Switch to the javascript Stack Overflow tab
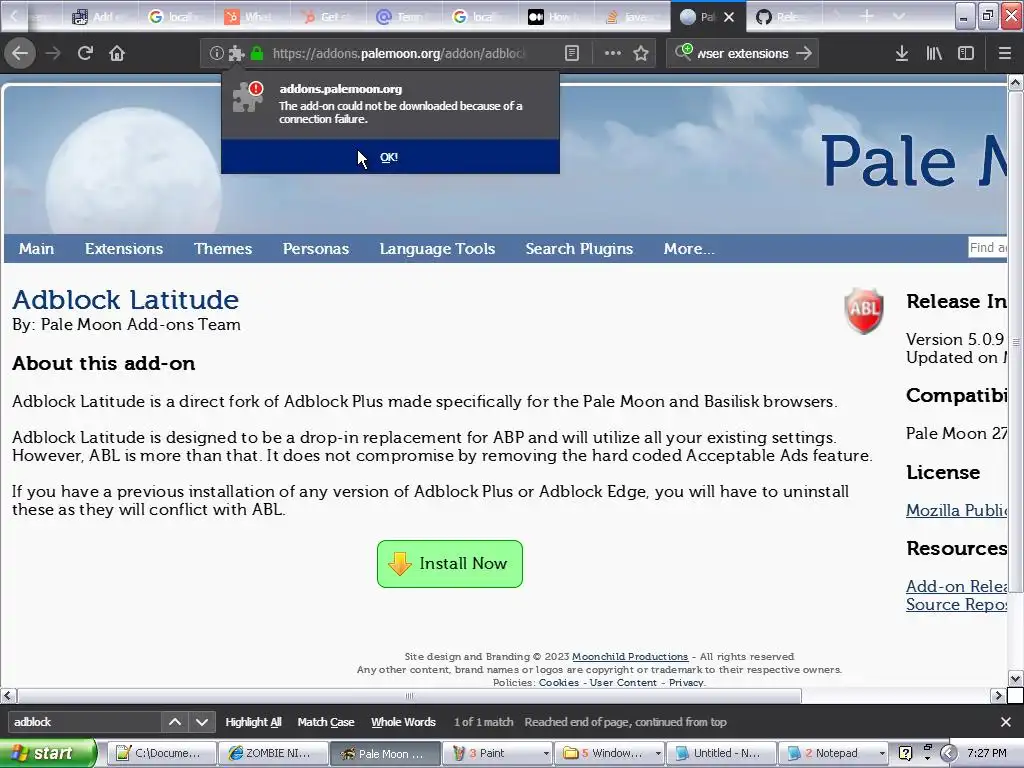1024x768 pixels. pyautogui.click(x=632, y=17)
